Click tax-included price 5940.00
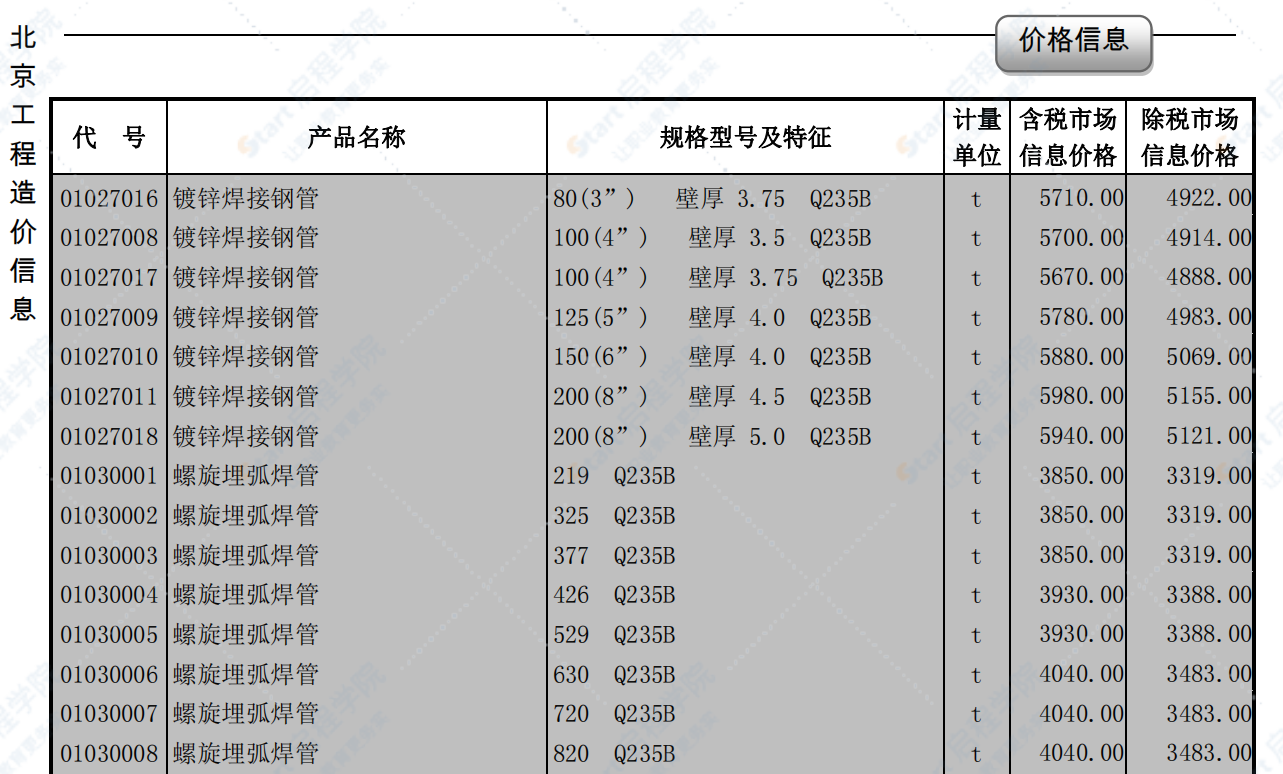Screen dimensions: 1283x774 point(1081,436)
